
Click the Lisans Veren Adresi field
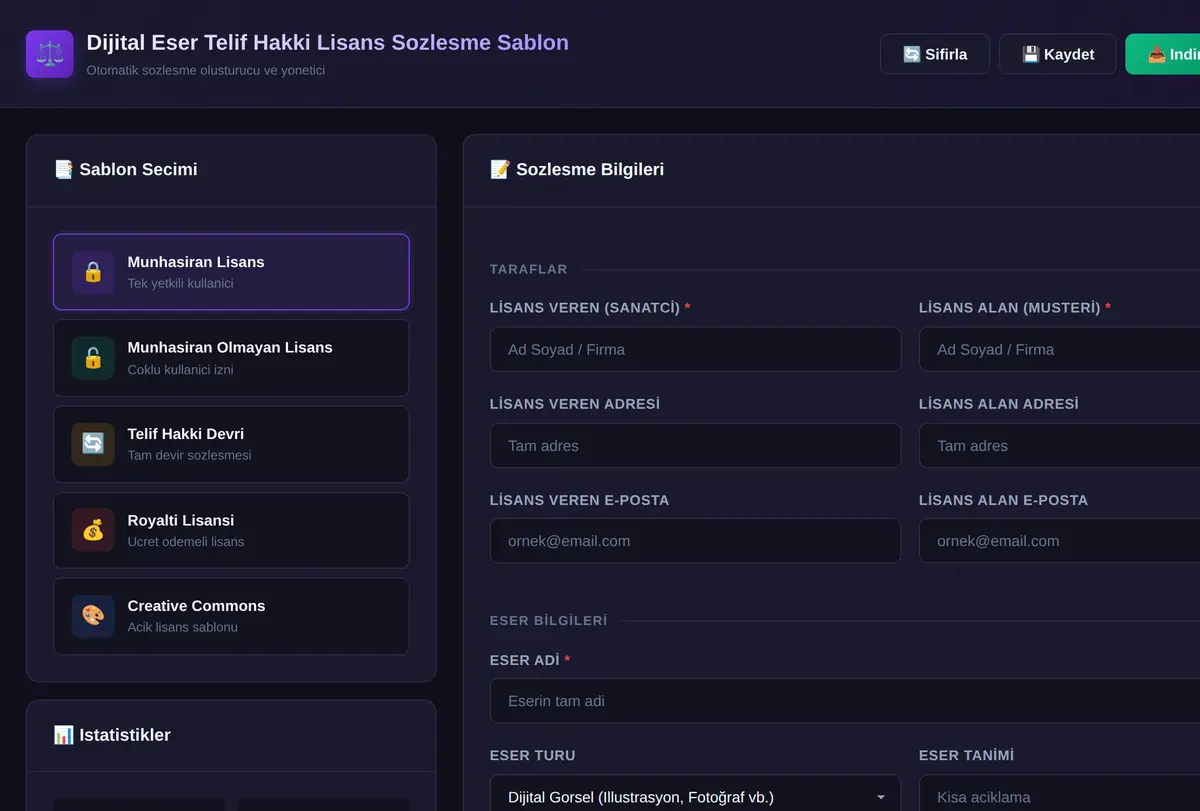coord(695,446)
